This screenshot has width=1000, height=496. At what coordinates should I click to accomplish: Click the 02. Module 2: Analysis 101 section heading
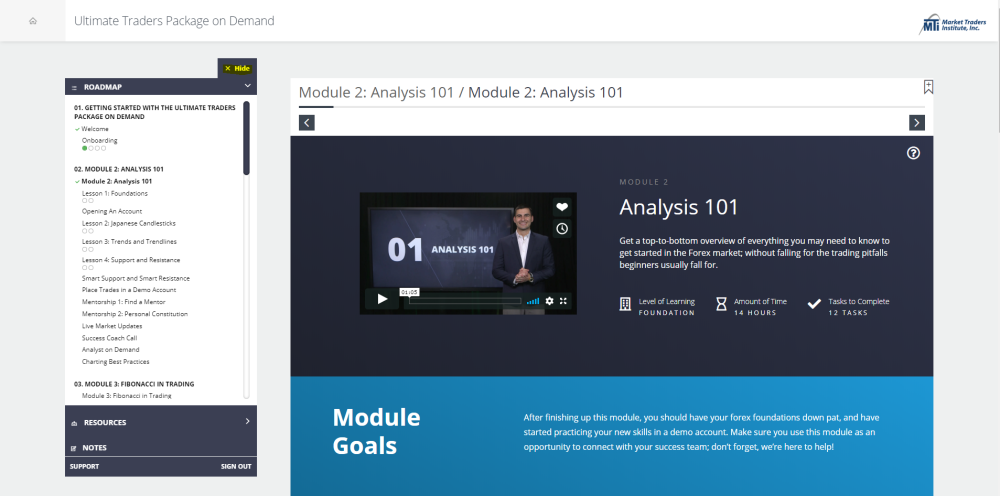pos(119,169)
